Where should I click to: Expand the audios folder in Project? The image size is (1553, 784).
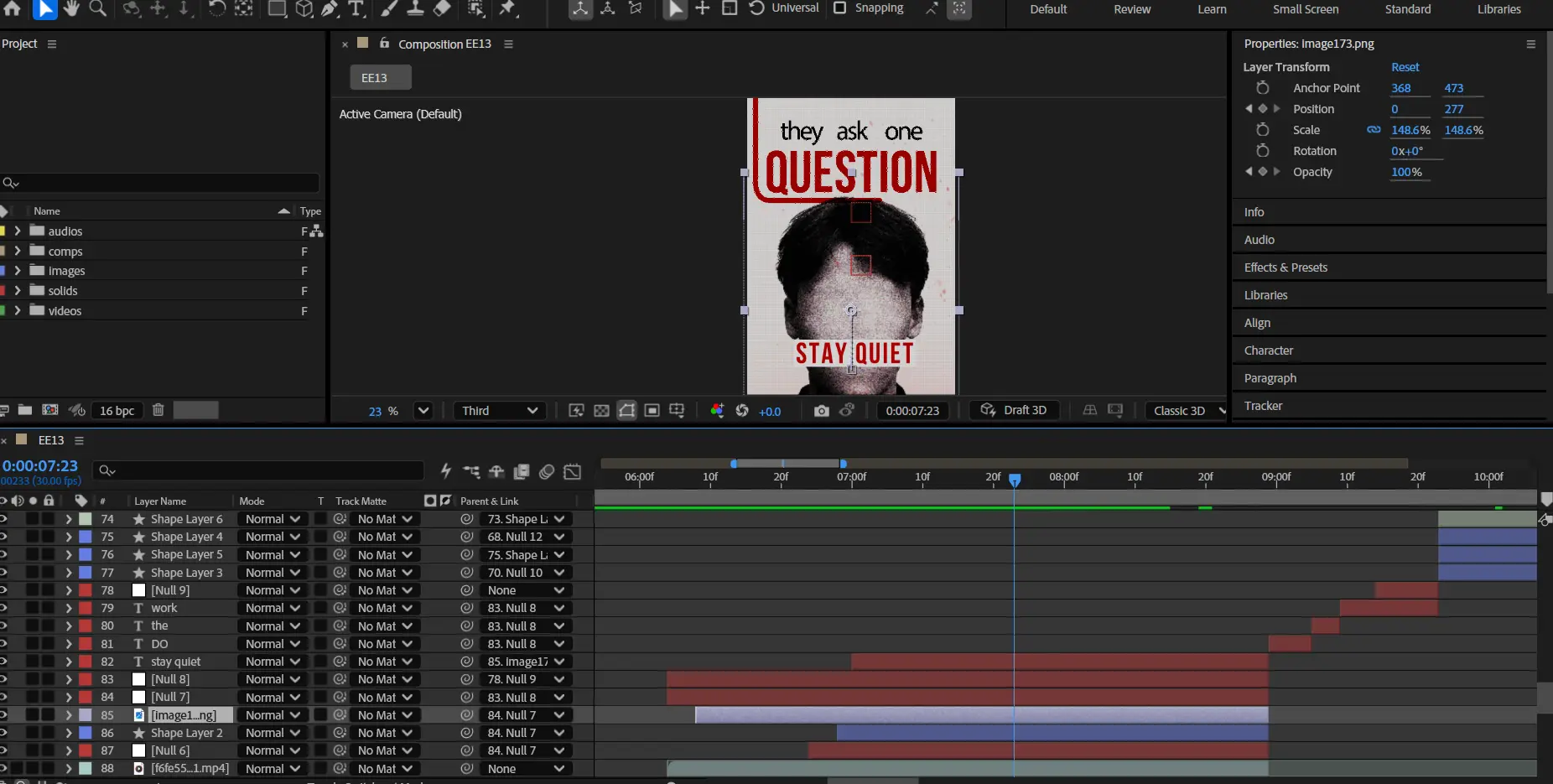pos(17,231)
